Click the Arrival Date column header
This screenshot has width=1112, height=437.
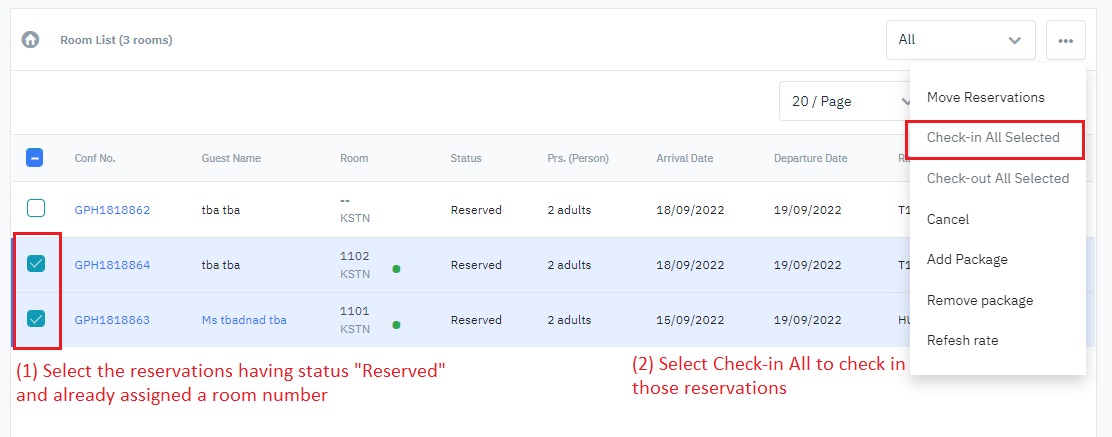point(684,158)
